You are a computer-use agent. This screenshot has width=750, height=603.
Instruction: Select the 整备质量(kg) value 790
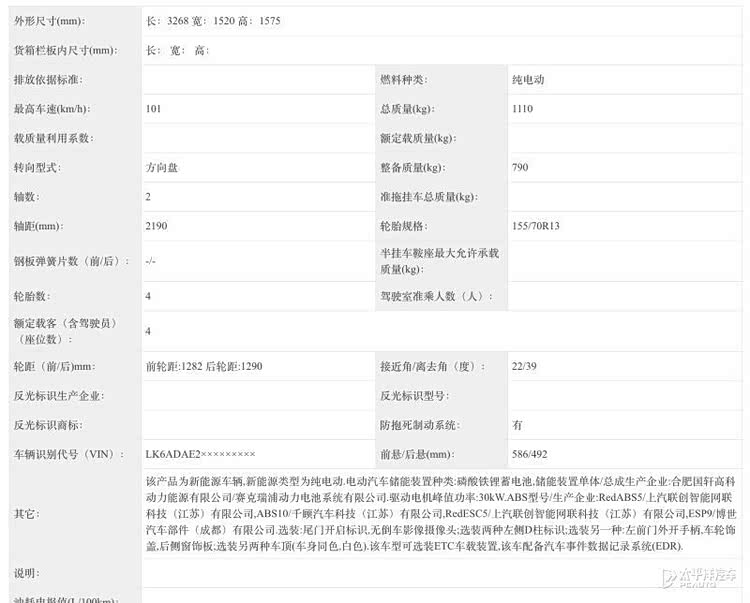click(x=519, y=167)
